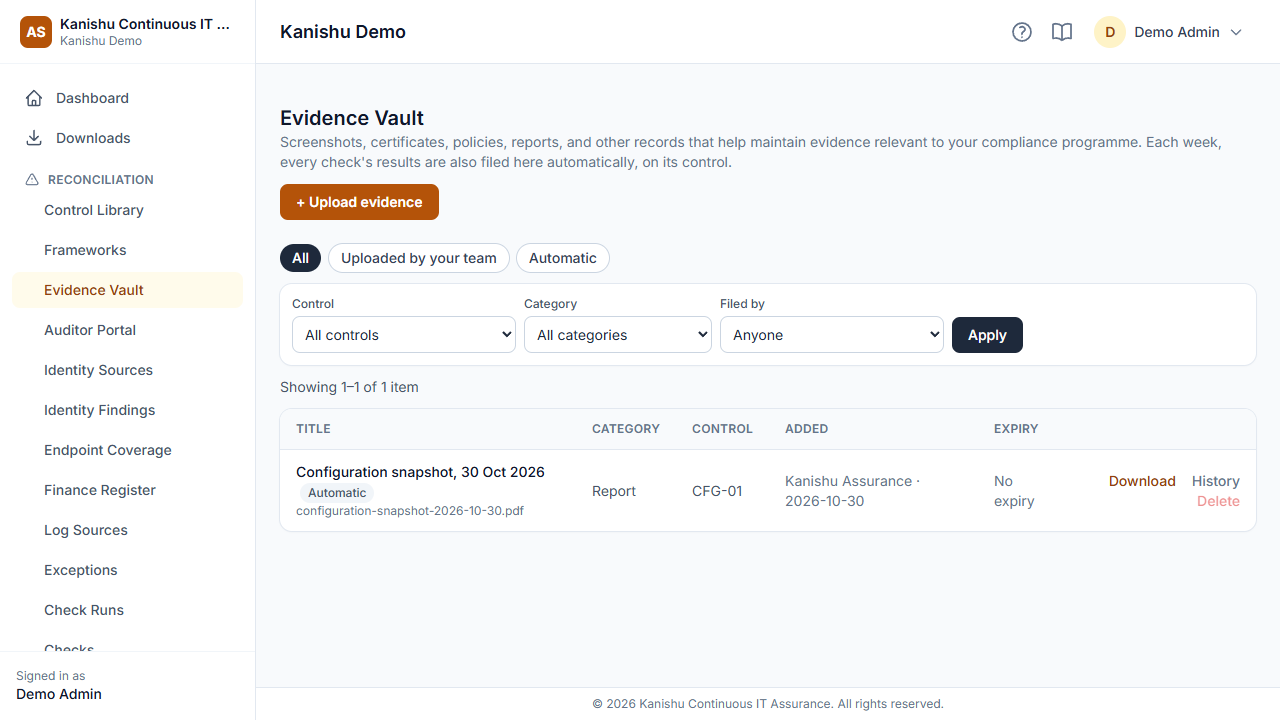Go to Frameworks in the sidebar
Viewport: 1280px width, 720px height.
point(128,250)
